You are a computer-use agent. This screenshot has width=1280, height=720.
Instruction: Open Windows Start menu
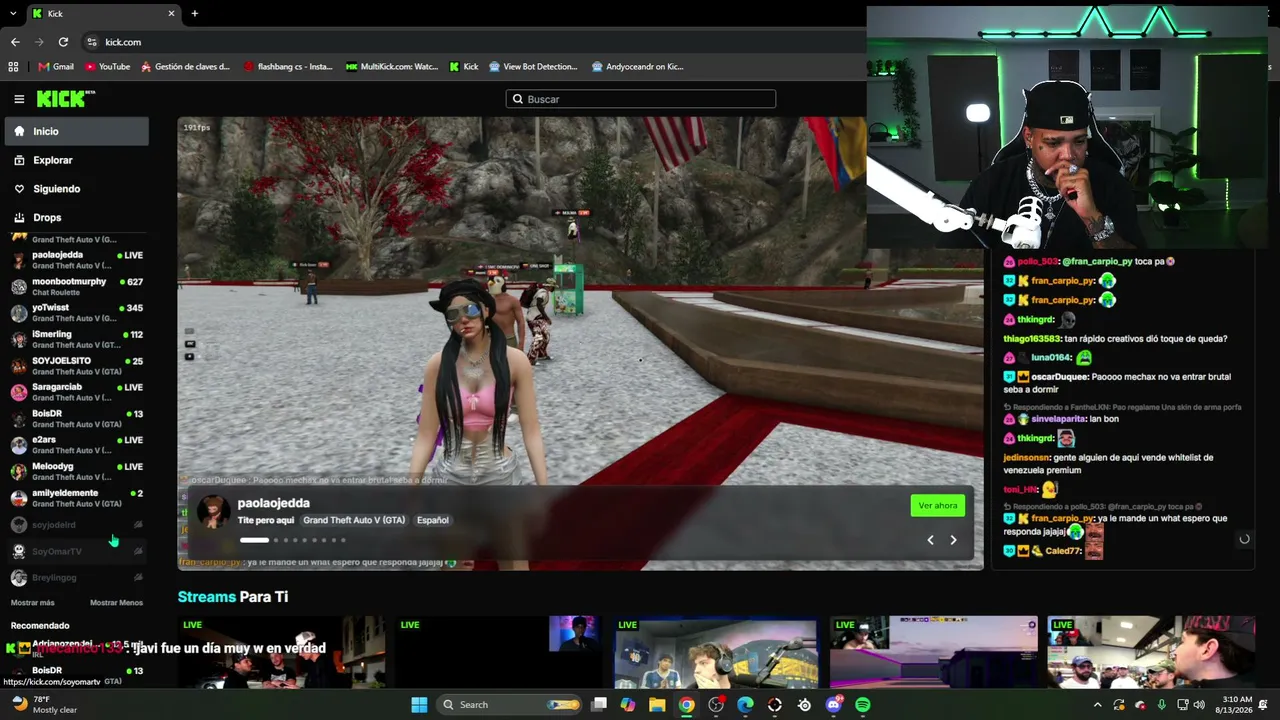[x=419, y=705]
